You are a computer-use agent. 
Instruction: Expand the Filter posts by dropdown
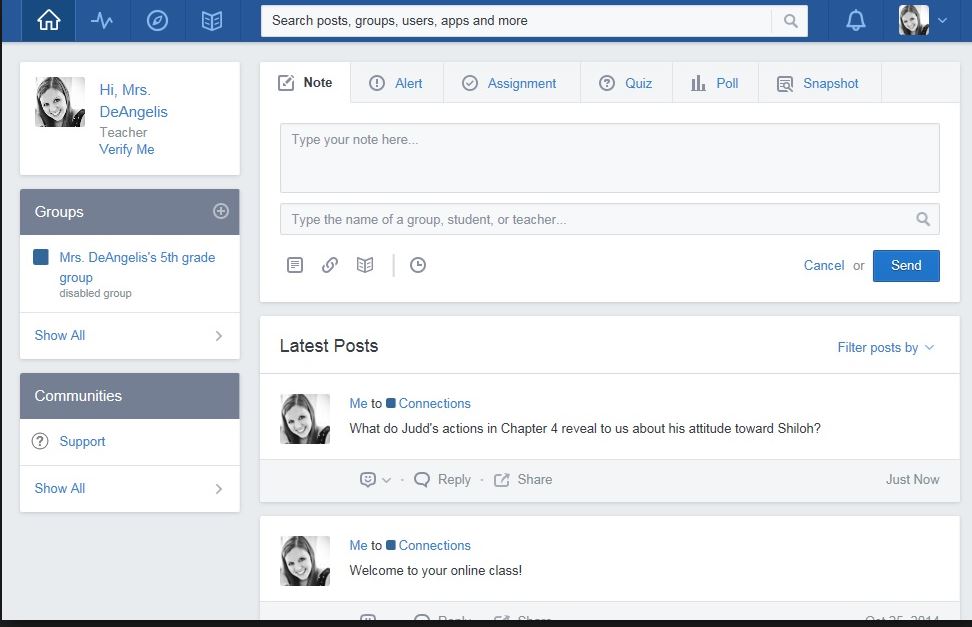[x=885, y=347]
